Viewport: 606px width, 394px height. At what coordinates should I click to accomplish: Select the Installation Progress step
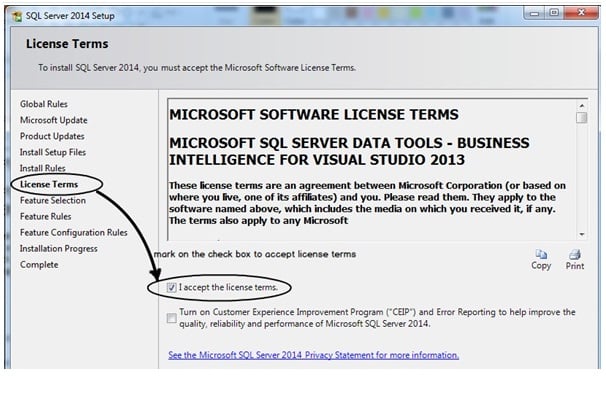coord(59,249)
